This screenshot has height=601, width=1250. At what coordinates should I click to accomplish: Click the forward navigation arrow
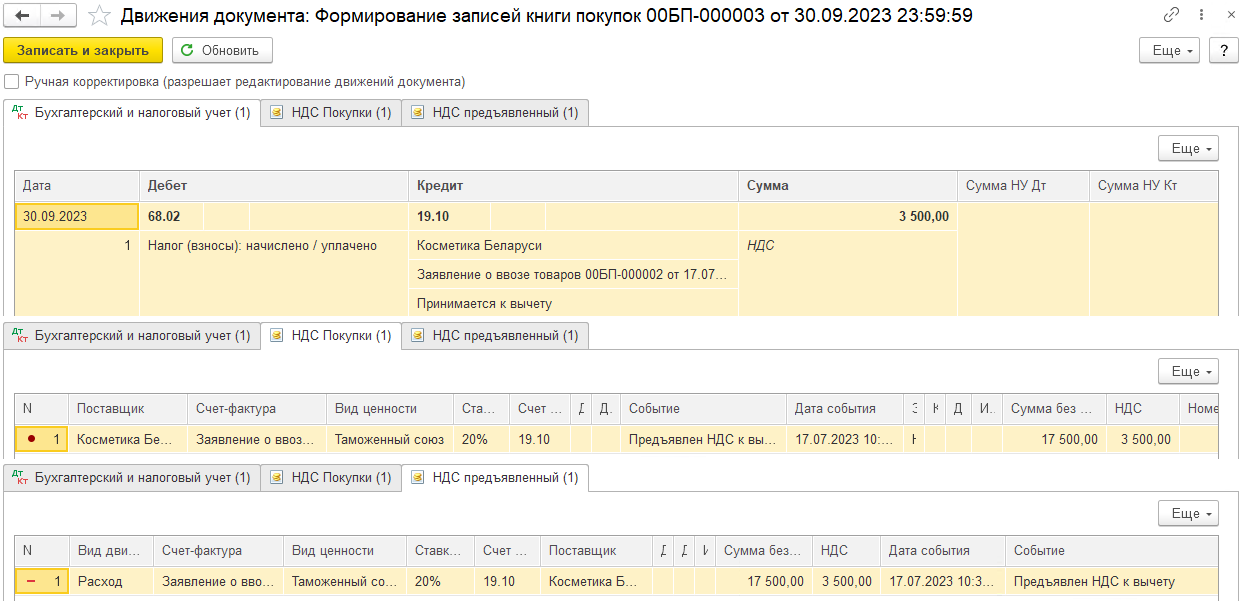pyautogui.click(x=58, y=16)
